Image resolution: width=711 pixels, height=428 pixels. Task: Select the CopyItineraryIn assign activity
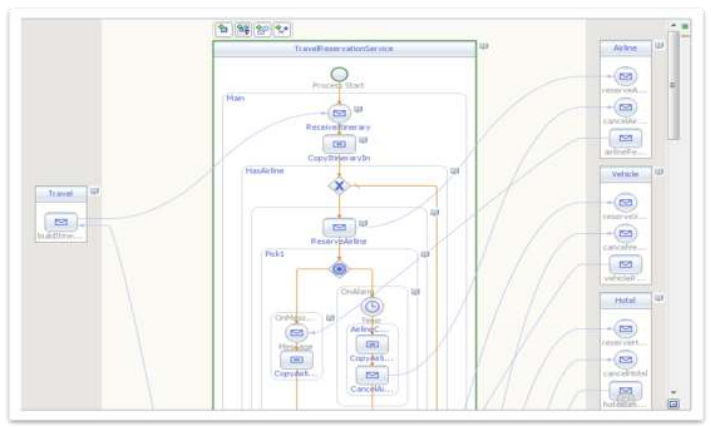pyautogui.click(x=339, y=144)
